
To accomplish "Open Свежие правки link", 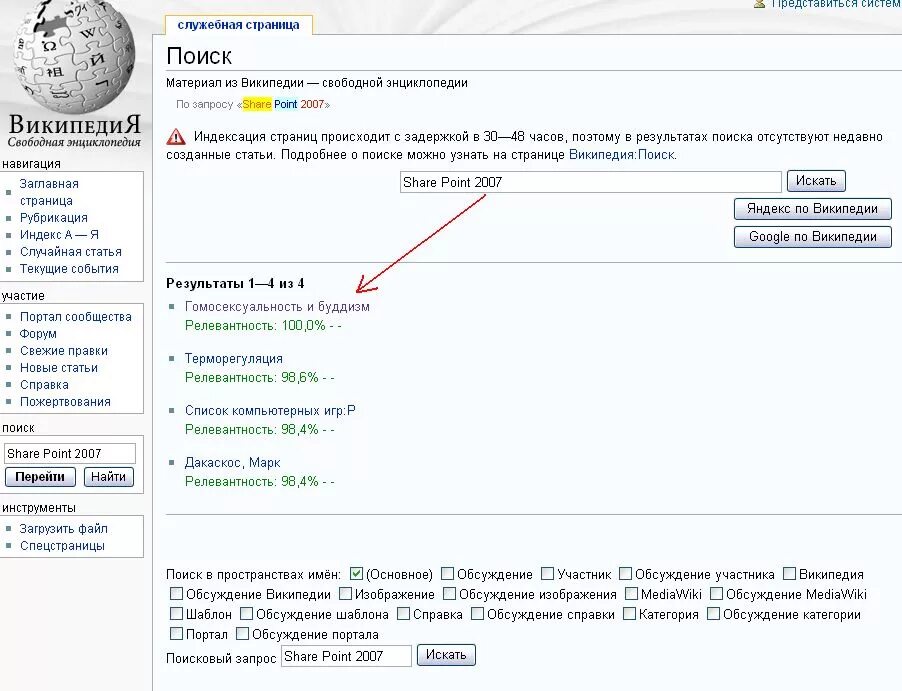I will pyautogui.click(x=64, y=351).
